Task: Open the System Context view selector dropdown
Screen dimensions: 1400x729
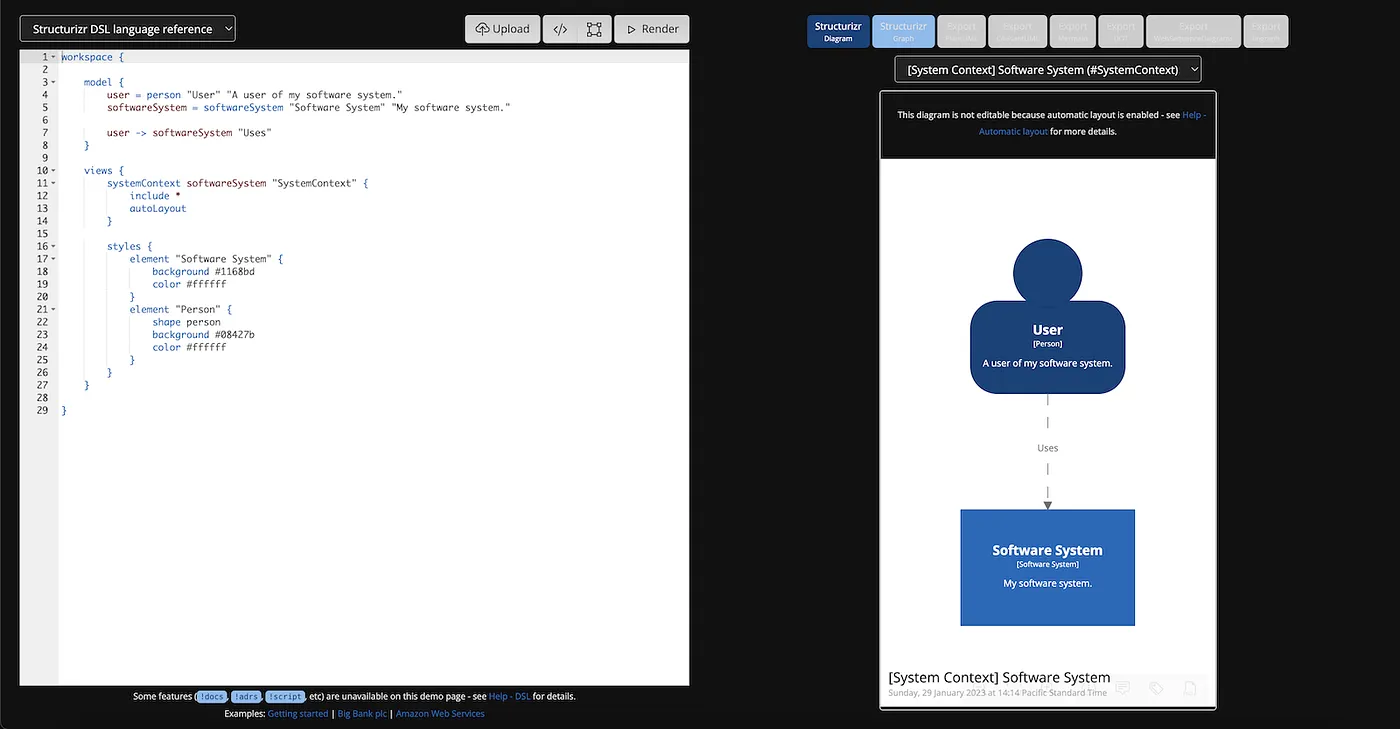Action: (1048, 70)
